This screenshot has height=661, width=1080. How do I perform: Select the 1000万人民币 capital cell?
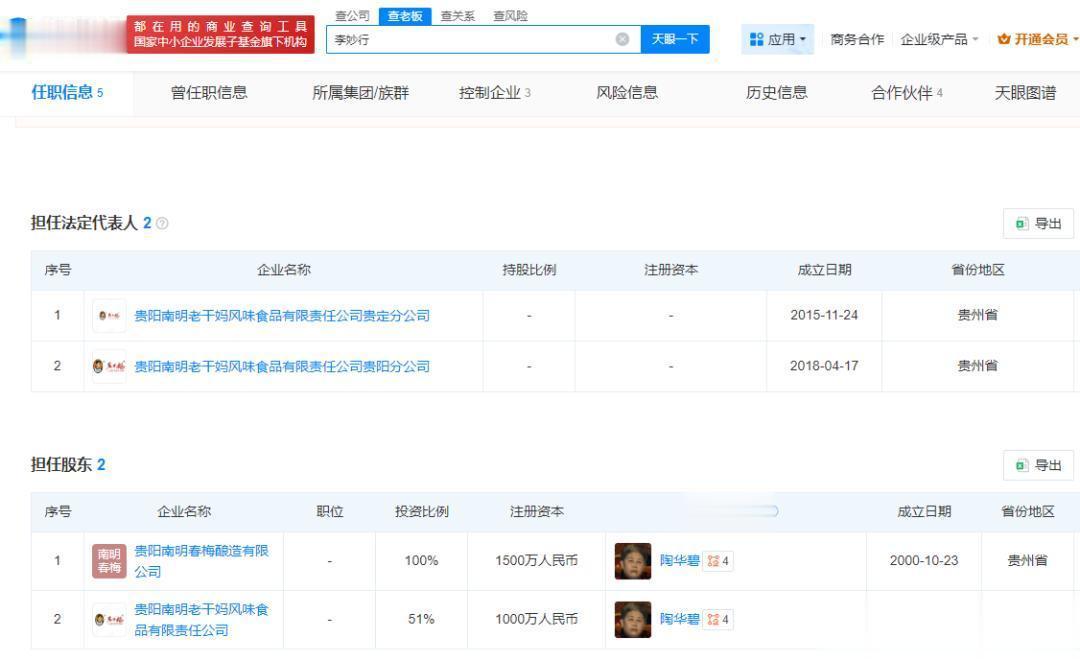click(x=536, y=619)
